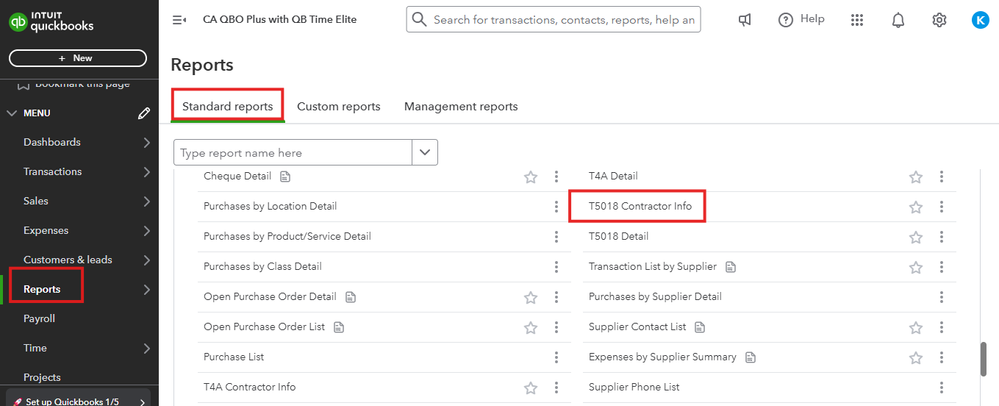Click the Help question mark icon
The height and width of the screenshot is (406, 999).
[786, 20]
